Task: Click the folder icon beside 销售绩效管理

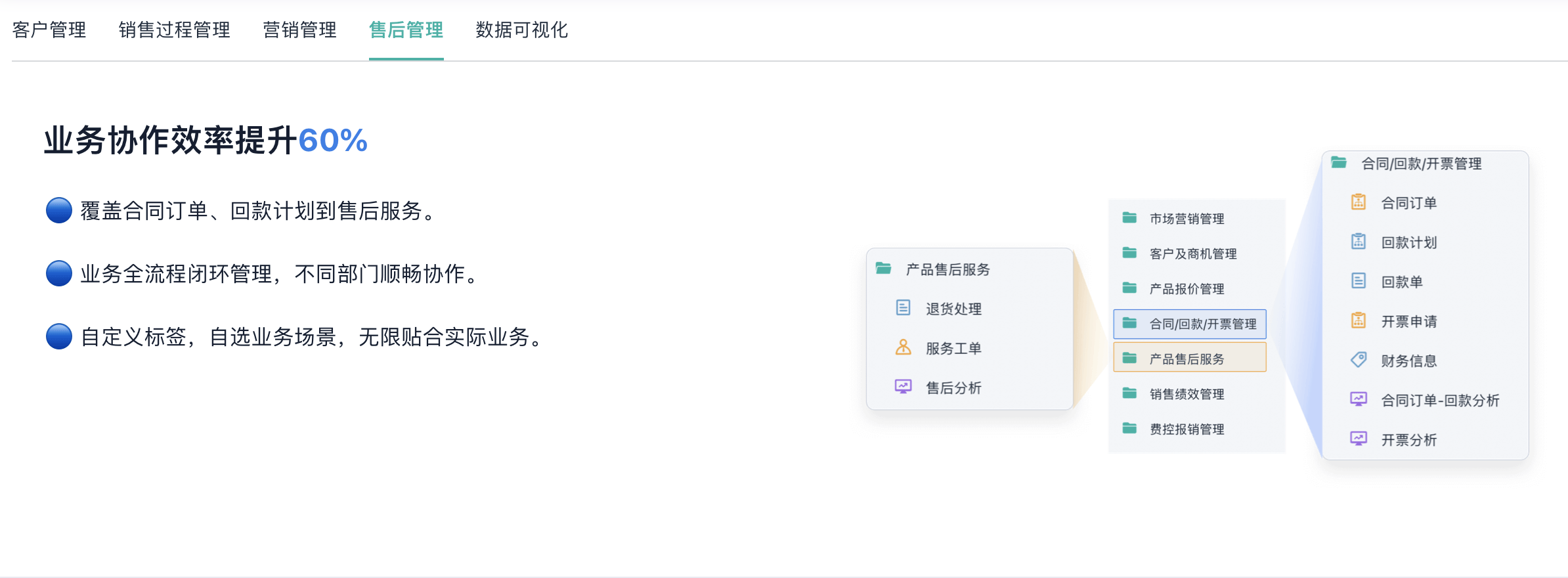Action: point(1129,393)
